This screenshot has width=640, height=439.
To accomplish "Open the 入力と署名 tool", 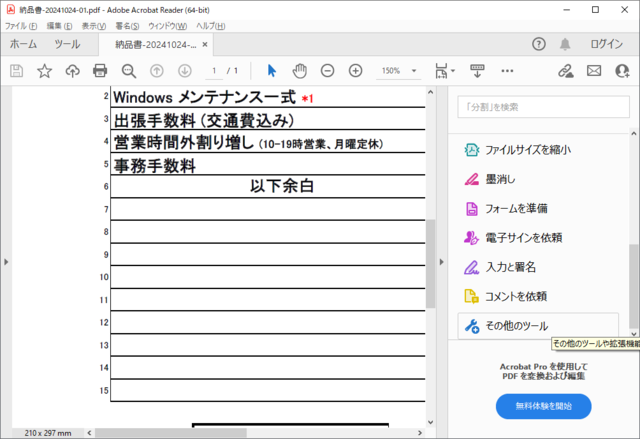I will tap(500, 267).
